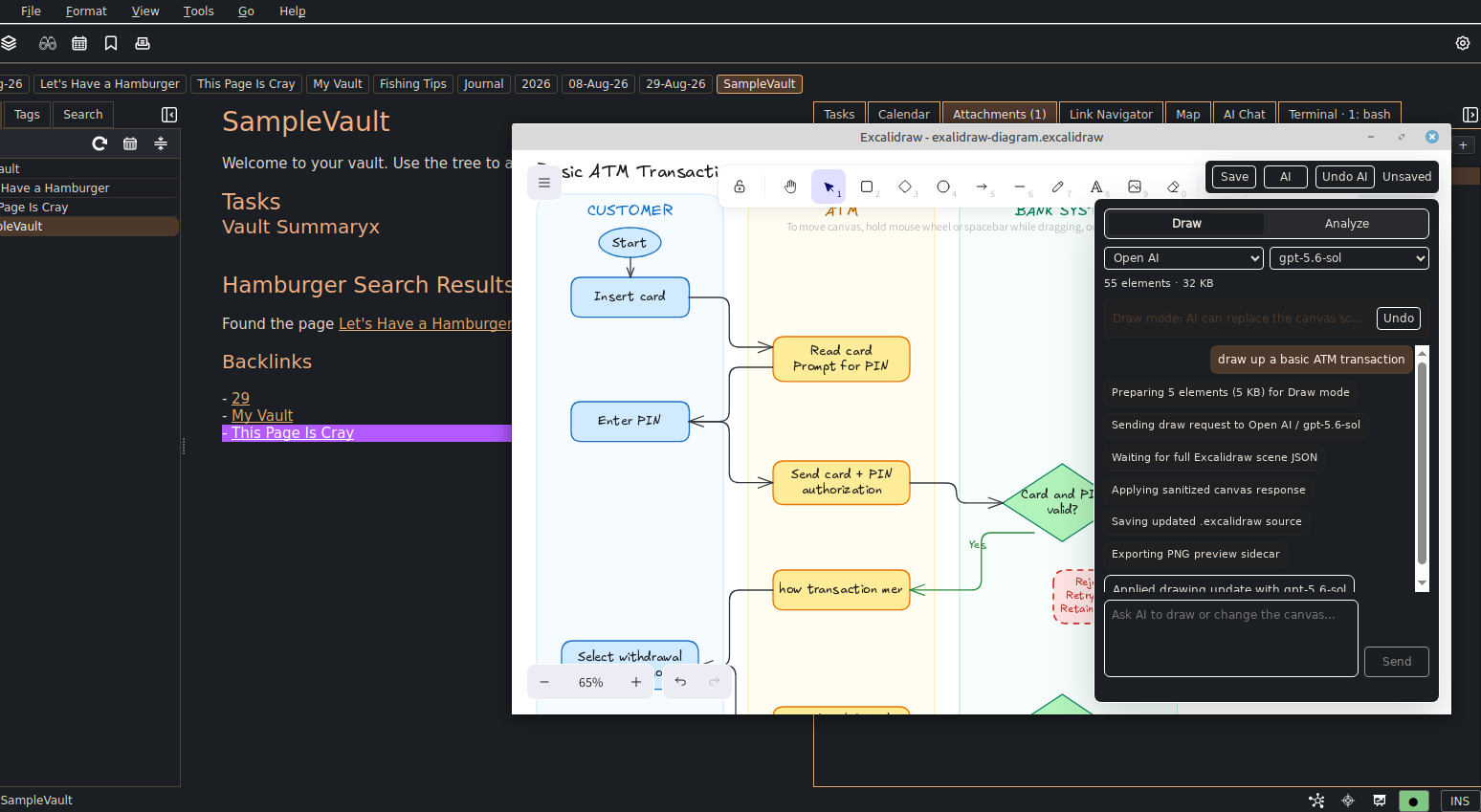The width and height of the screenshot is (1481, 812).
Task: Toggle INS insert mode
Action: [1460, 801]
